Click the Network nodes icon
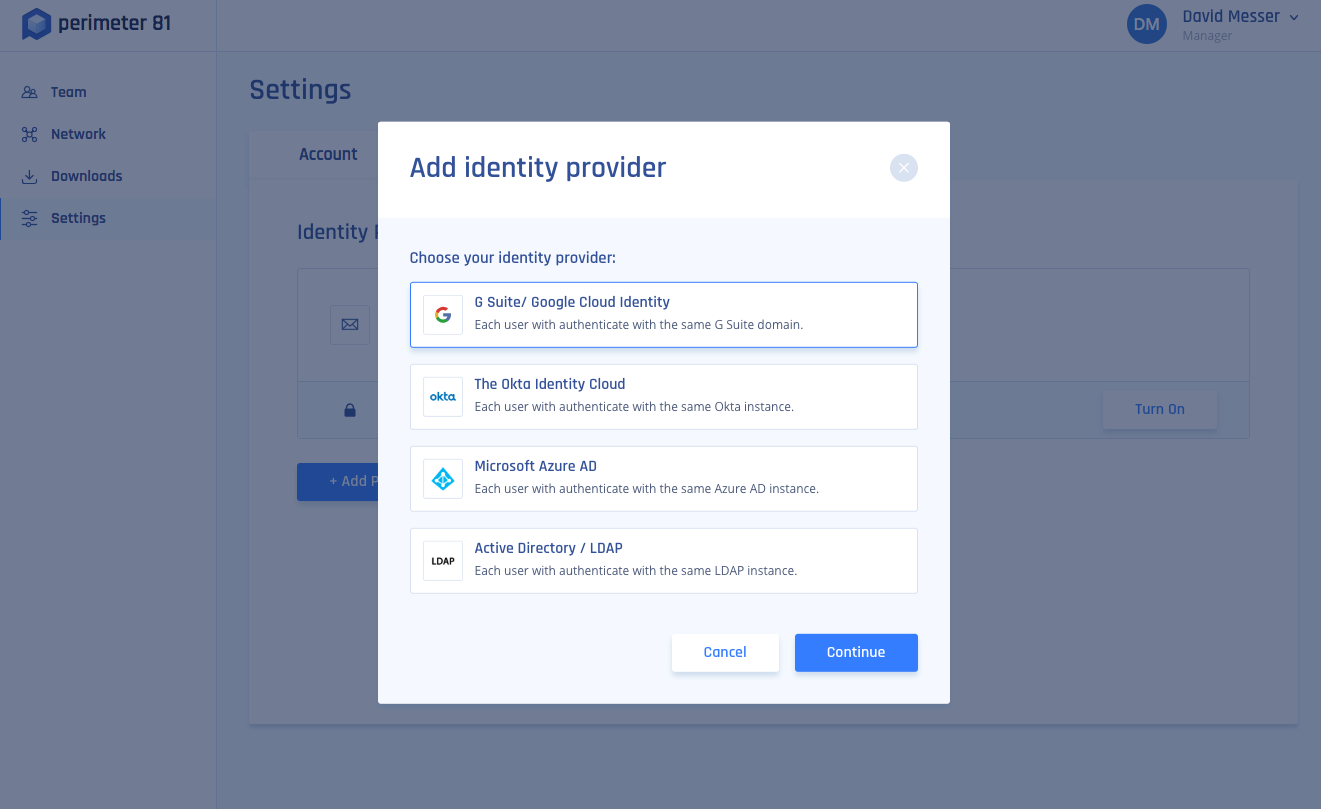Image resolution: width=1321 pixels, height=809 pixels. coord(29,134)
